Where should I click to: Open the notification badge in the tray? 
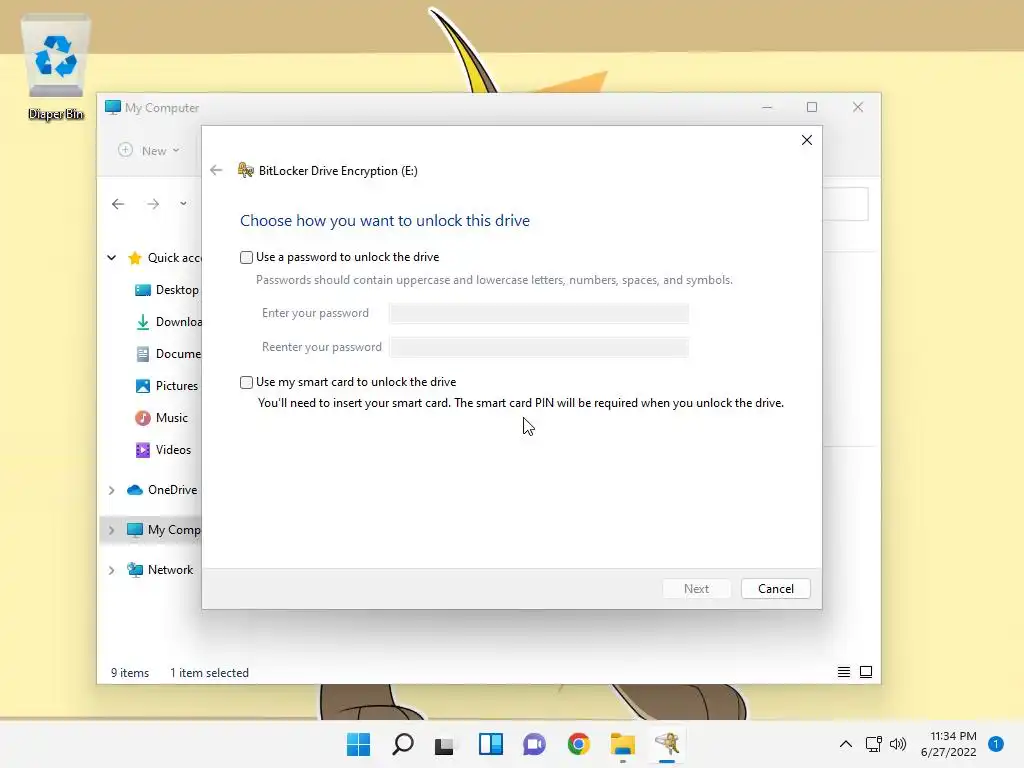(x=996, y=744)
